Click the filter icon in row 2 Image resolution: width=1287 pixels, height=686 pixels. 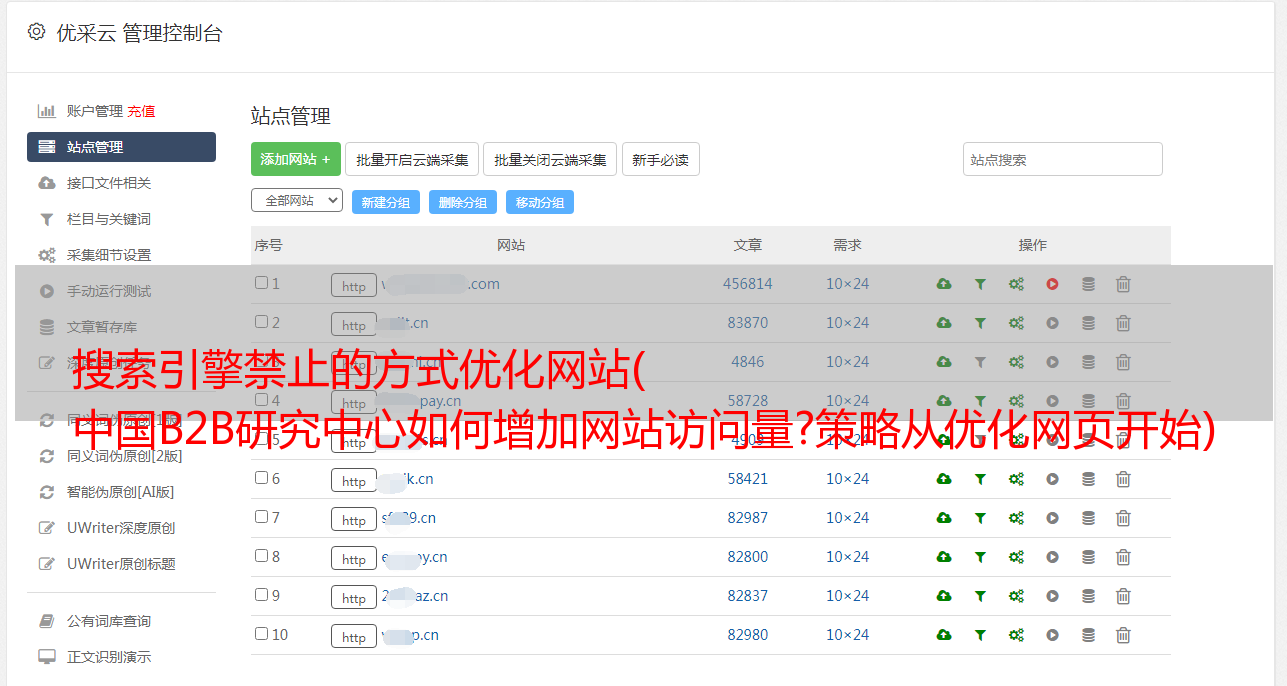pos(980,323)
